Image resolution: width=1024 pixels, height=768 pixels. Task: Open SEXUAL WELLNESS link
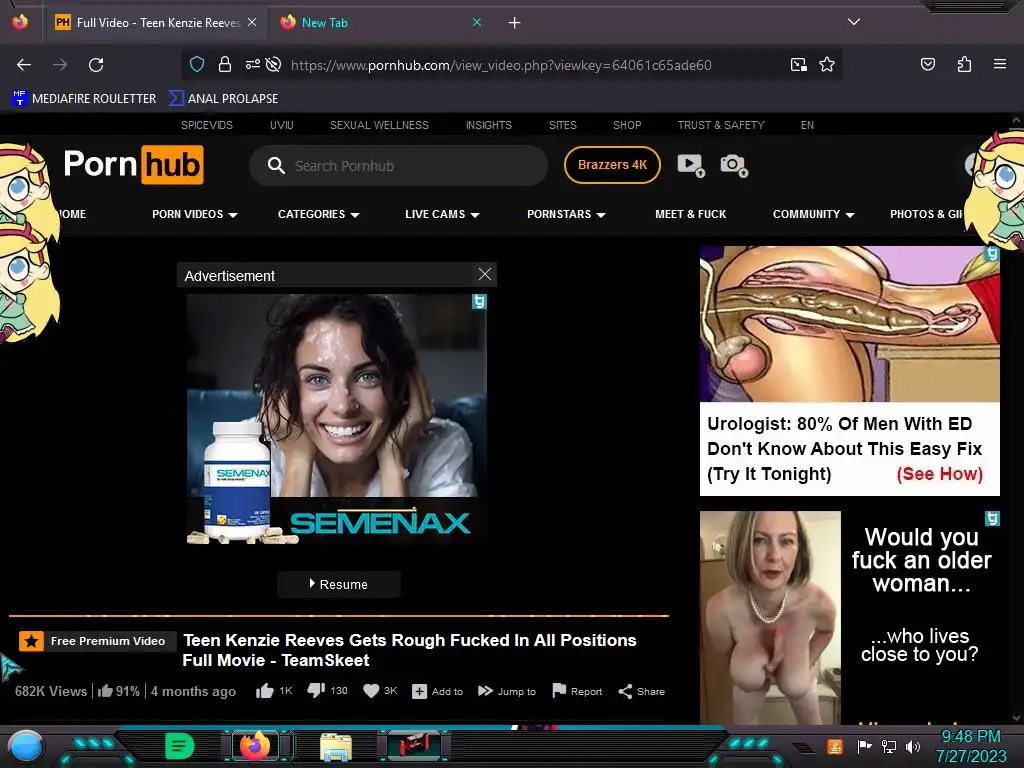click(x=379, y=125)
